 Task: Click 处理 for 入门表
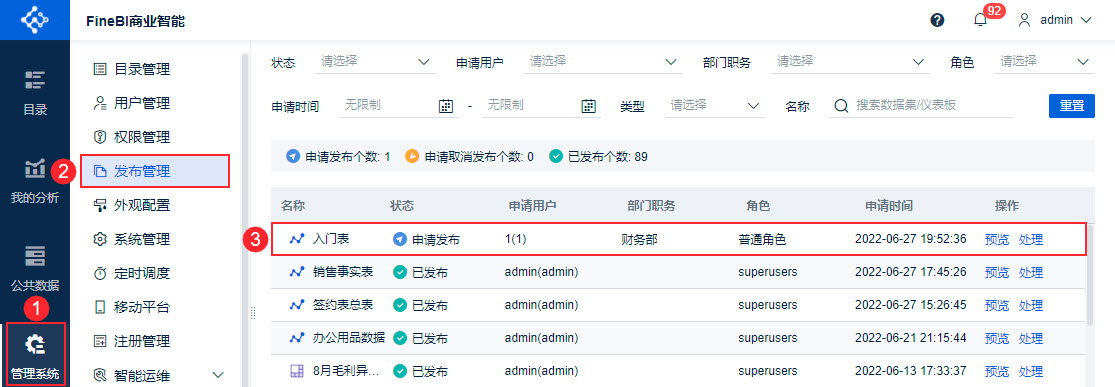coord(1030,239)
